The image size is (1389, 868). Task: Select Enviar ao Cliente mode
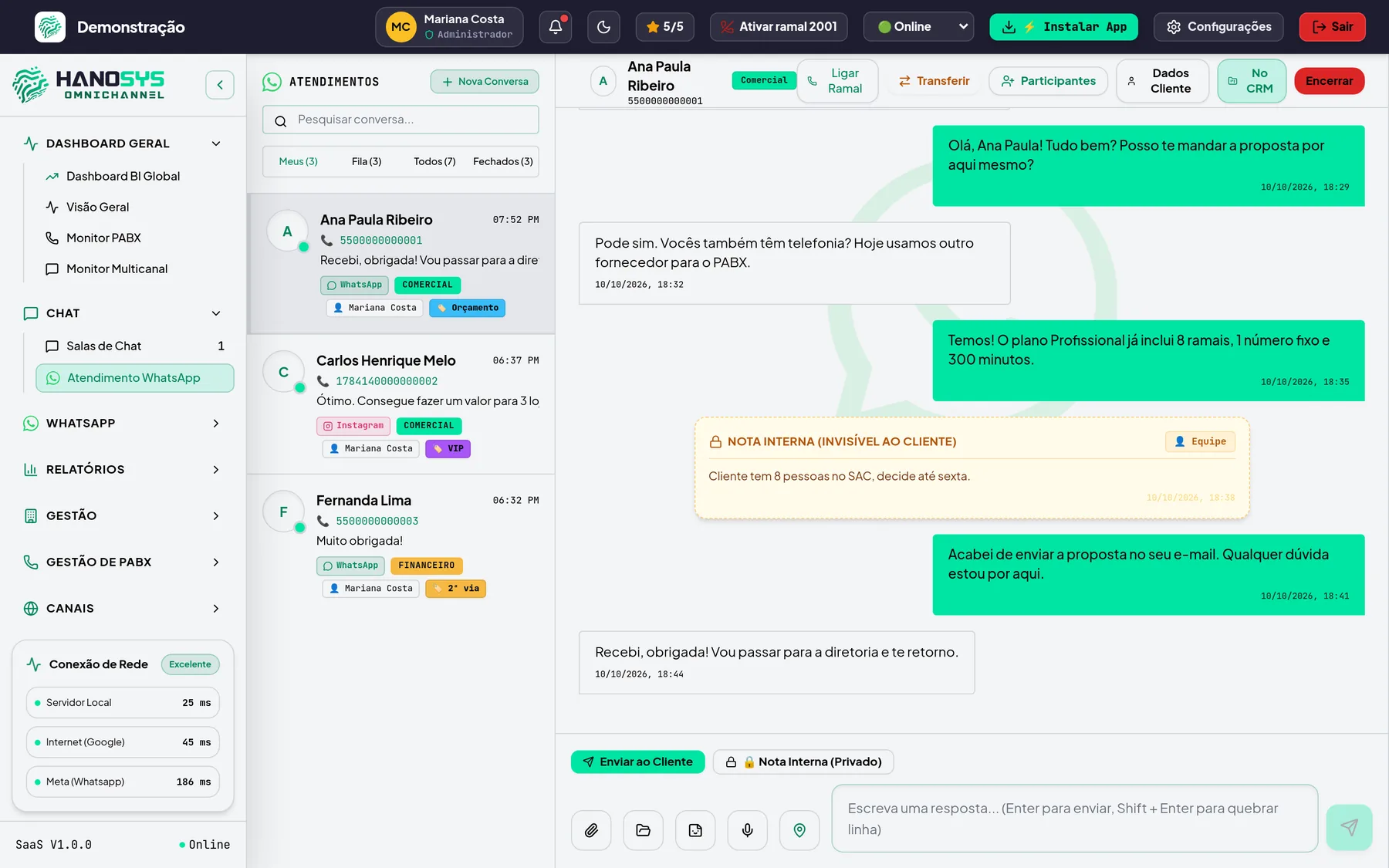pyautogui.click(x=637, y=762)
